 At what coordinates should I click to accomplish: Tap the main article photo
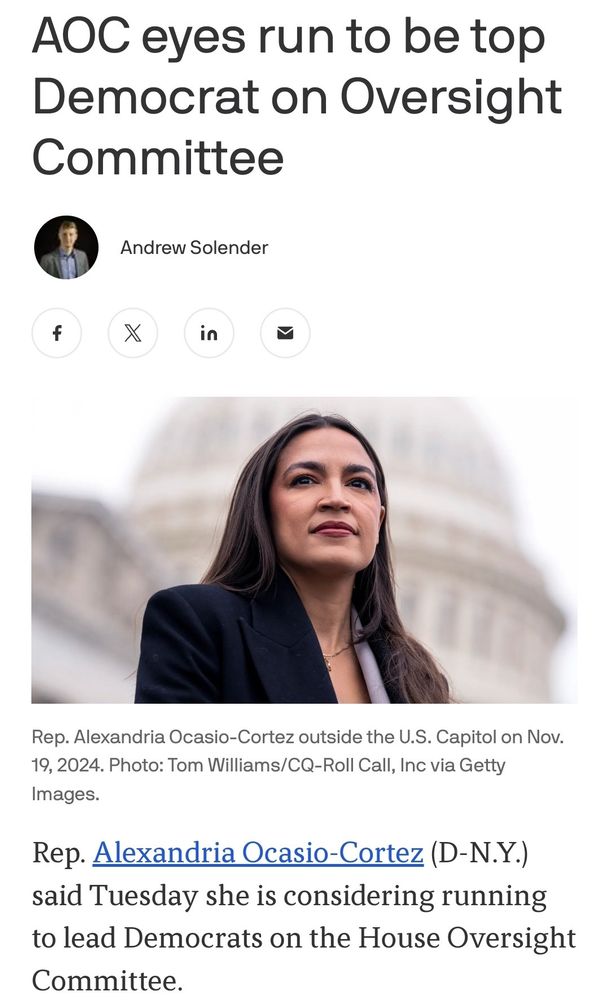pyautogui.click(x=305, y=550)
